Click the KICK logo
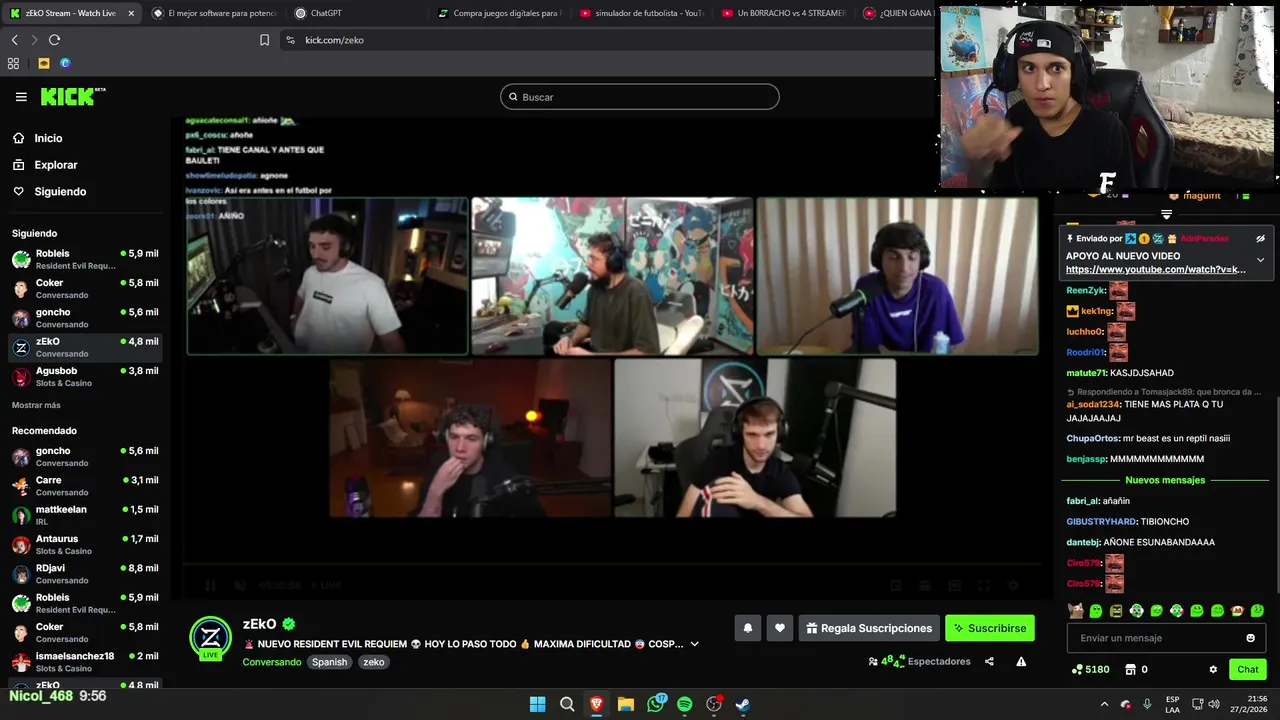 point(72,96)
